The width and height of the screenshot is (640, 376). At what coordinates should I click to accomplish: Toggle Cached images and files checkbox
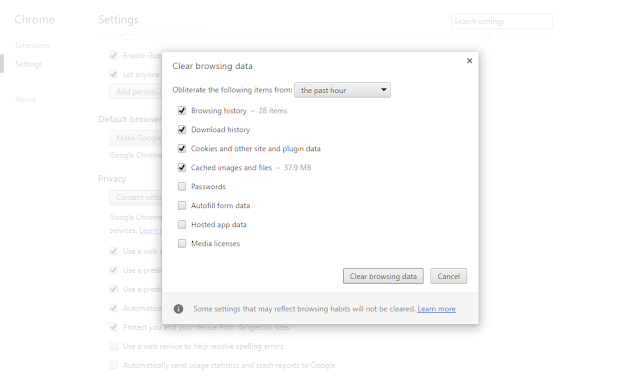(x=182, y=168)
